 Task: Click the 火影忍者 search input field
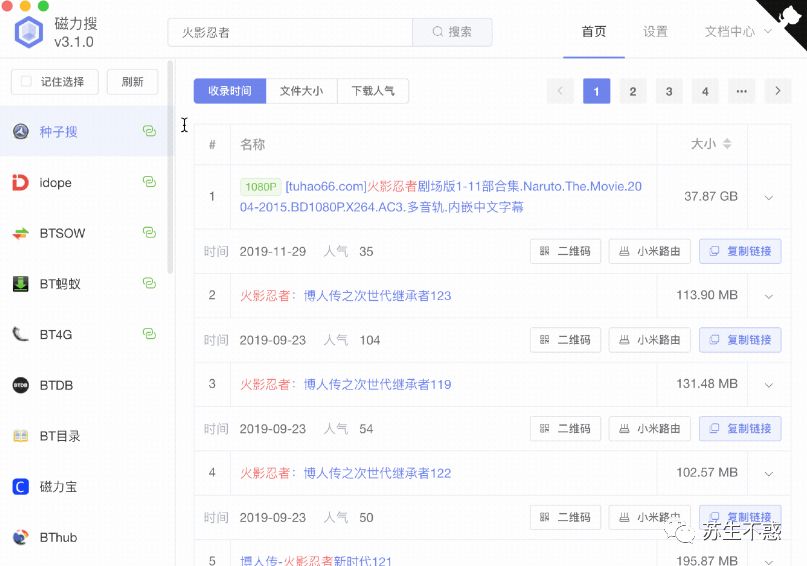tap(290, 32)
